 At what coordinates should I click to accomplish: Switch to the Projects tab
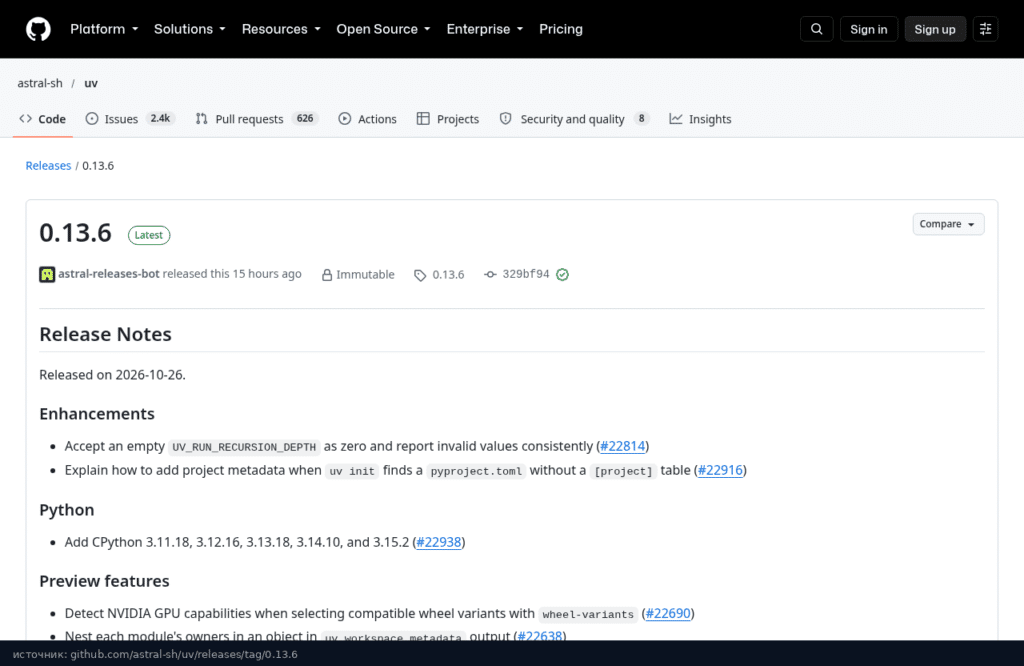pyautogui.click(x=448, y=119)
